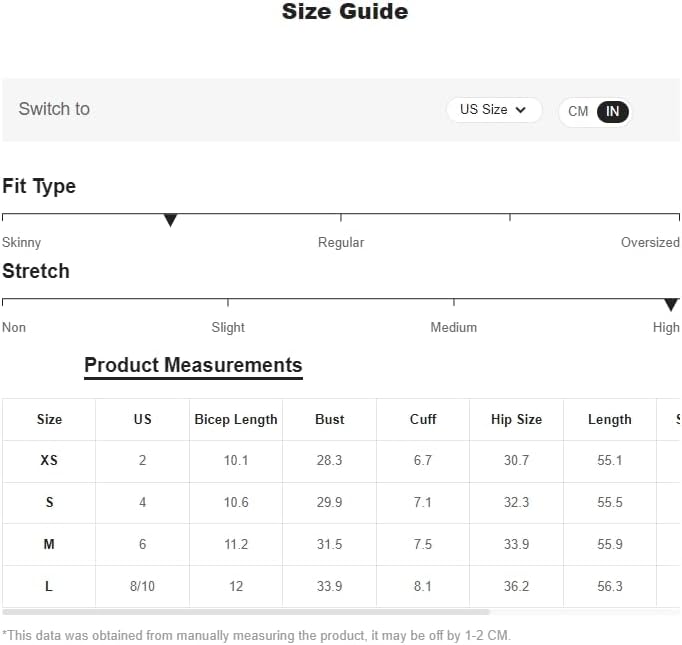Viewport: 682px width, 645px height.
Task: Click the Hip Size column header
Action: click(x=516, y=419)
